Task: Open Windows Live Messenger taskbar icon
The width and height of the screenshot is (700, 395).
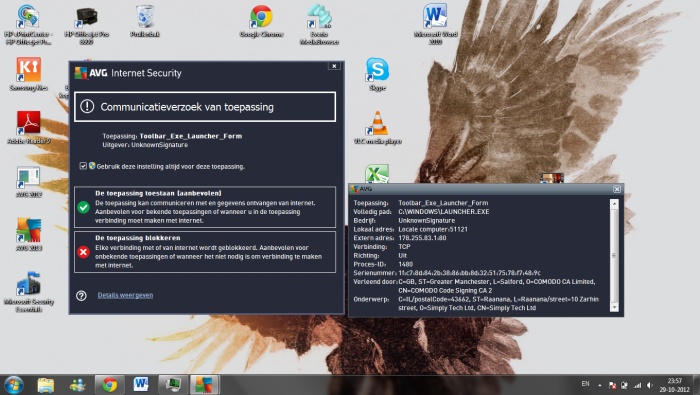Action: tap(78, 385)
